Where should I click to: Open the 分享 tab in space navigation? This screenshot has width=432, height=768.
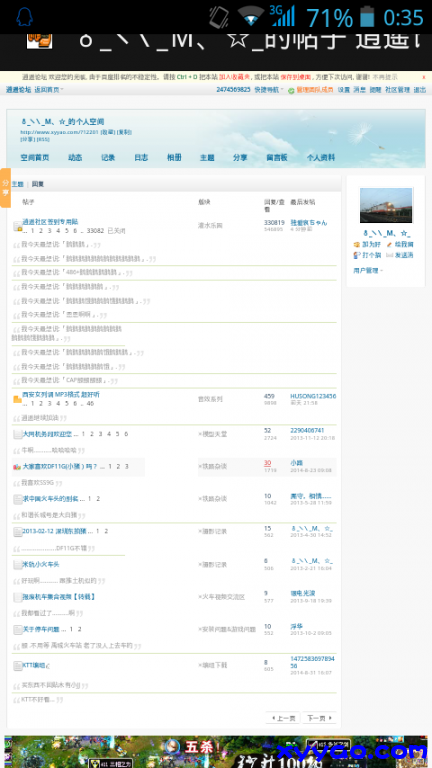click(240, 158)
